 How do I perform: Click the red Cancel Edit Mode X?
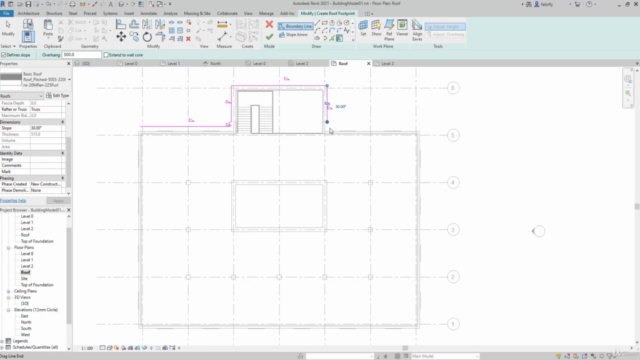tap(269, 24)
